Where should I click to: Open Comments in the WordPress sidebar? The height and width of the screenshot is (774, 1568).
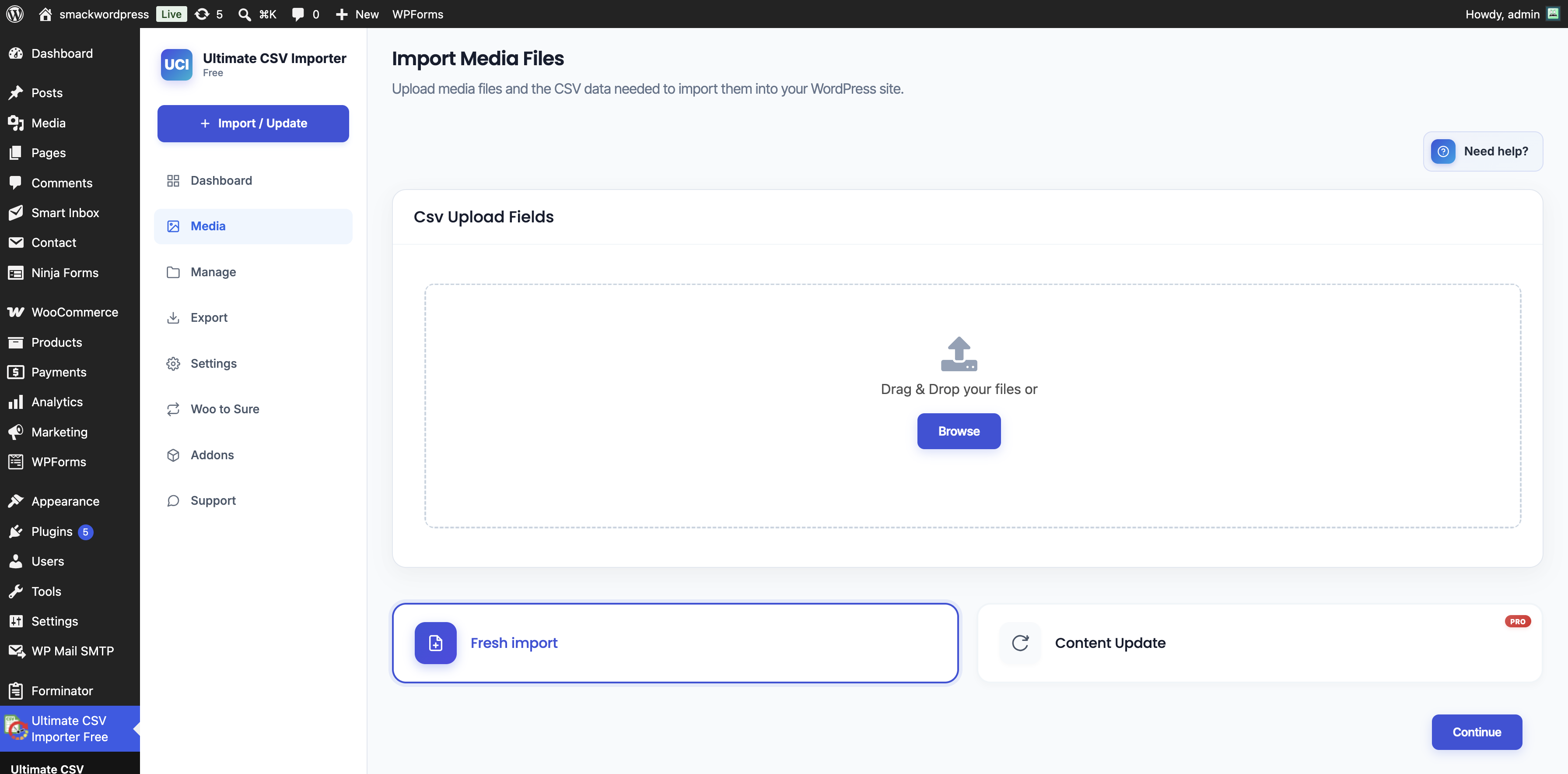point(70,183)
